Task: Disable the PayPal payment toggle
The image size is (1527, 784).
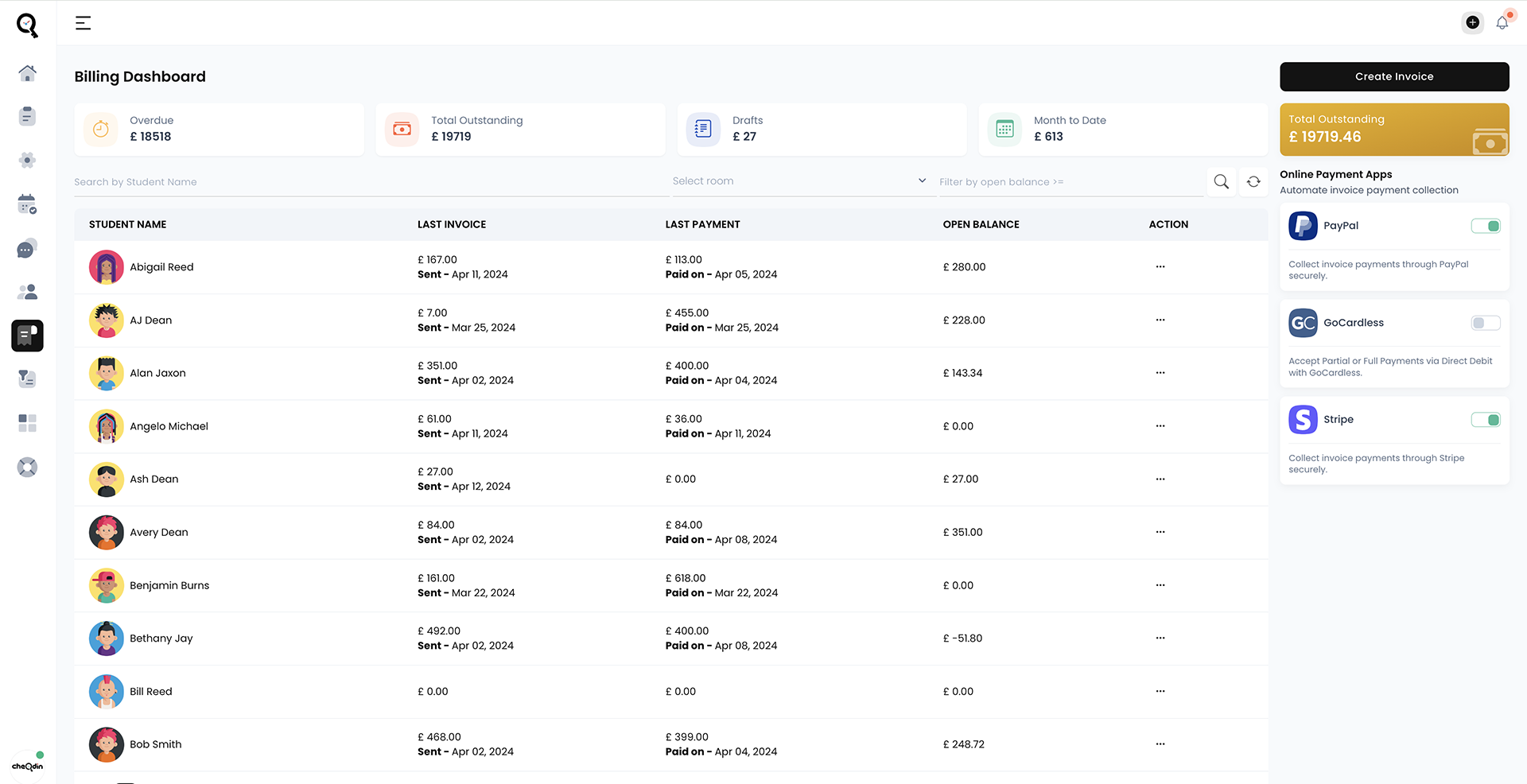Action: (1486, 226)
